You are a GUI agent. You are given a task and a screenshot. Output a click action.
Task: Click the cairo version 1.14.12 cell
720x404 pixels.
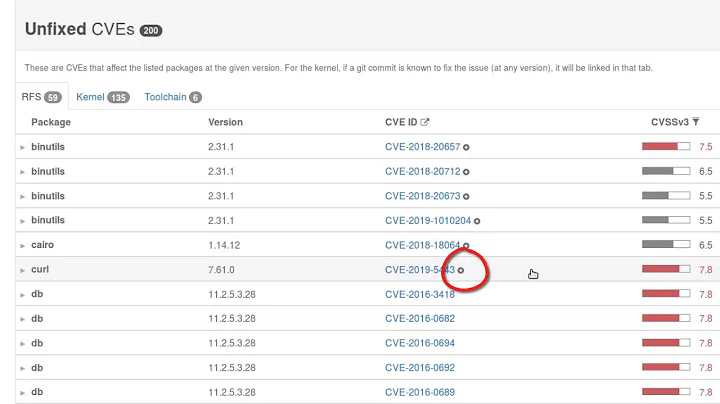[224, 245]
